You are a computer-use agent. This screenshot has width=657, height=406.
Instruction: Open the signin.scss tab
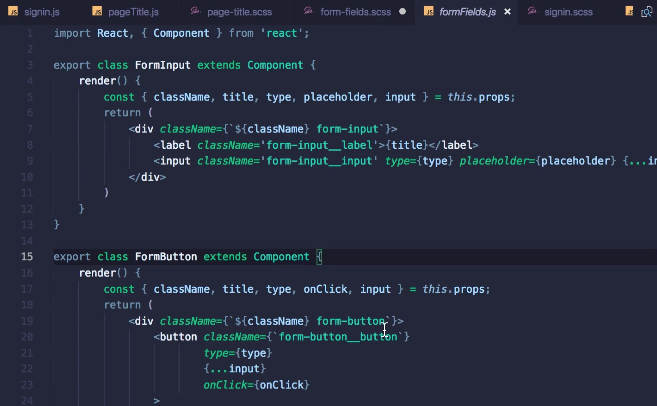click(568, 12)
